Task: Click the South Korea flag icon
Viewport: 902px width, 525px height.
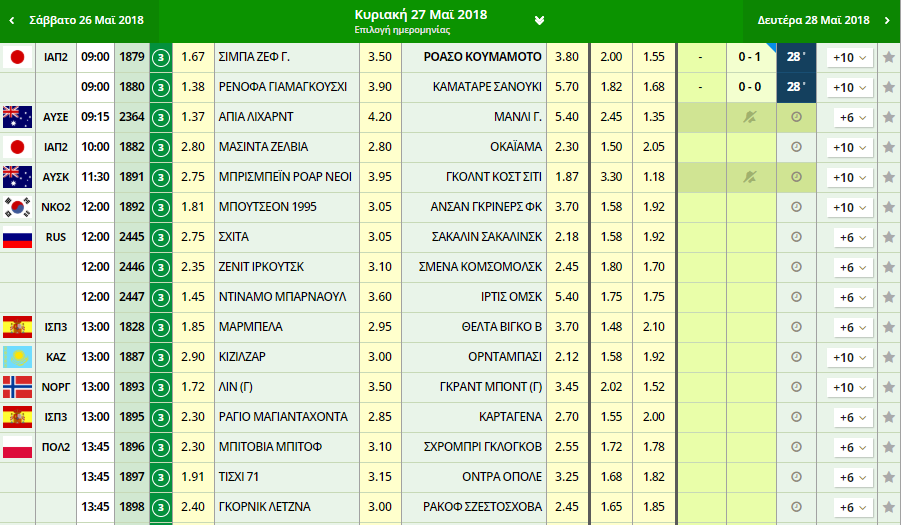Action: tap(17, 208)
